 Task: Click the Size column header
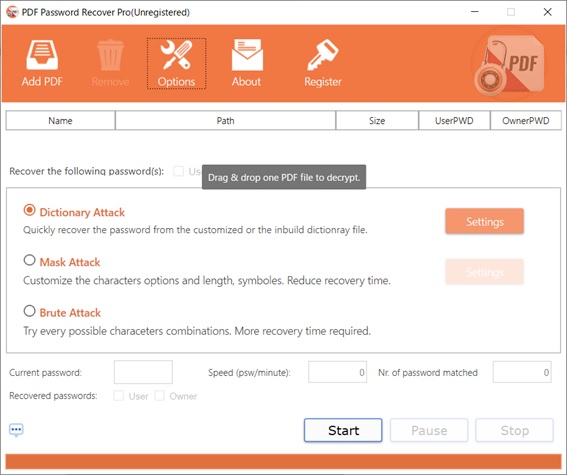[377, 120]
